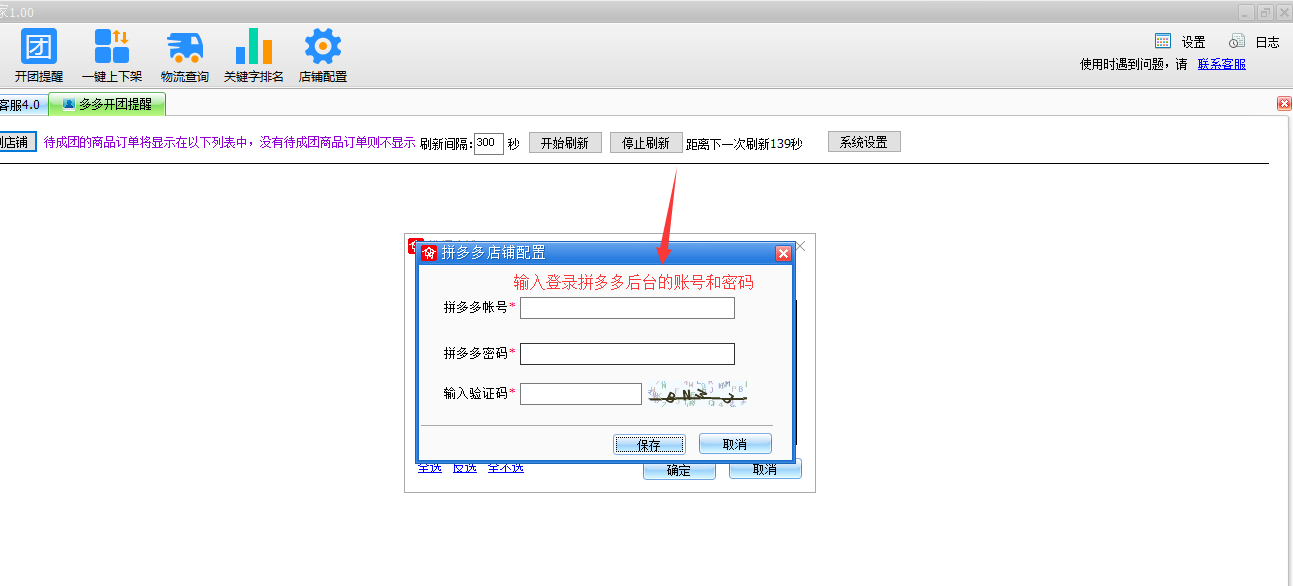Image resolution: width=1293 pixels, height=586 pixels.
Task: Click the 停止刷新 button
Action: coord(646,143)
